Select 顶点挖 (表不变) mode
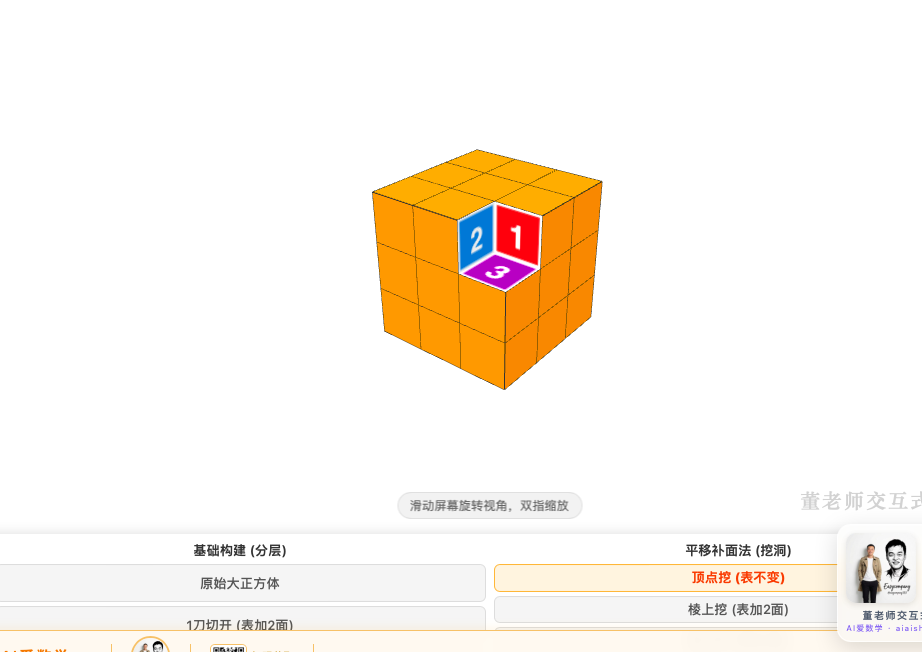 737,577
